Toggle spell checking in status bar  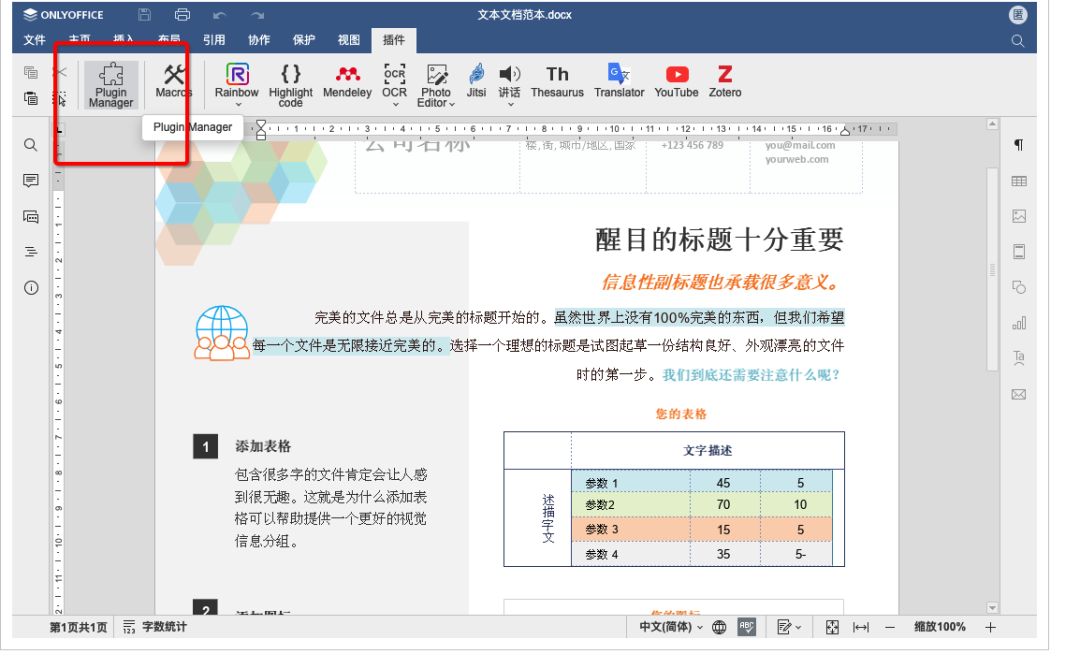(x=747, y=627)
